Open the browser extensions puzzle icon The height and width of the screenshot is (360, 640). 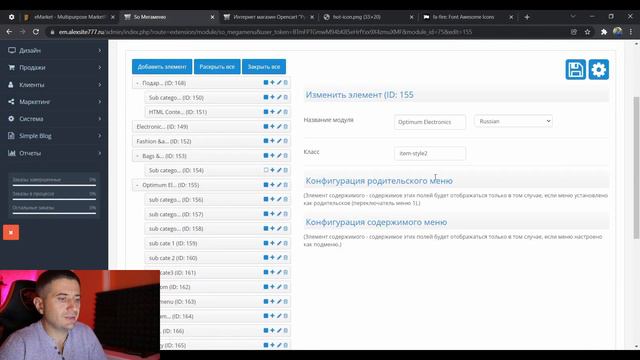point(604,31)
